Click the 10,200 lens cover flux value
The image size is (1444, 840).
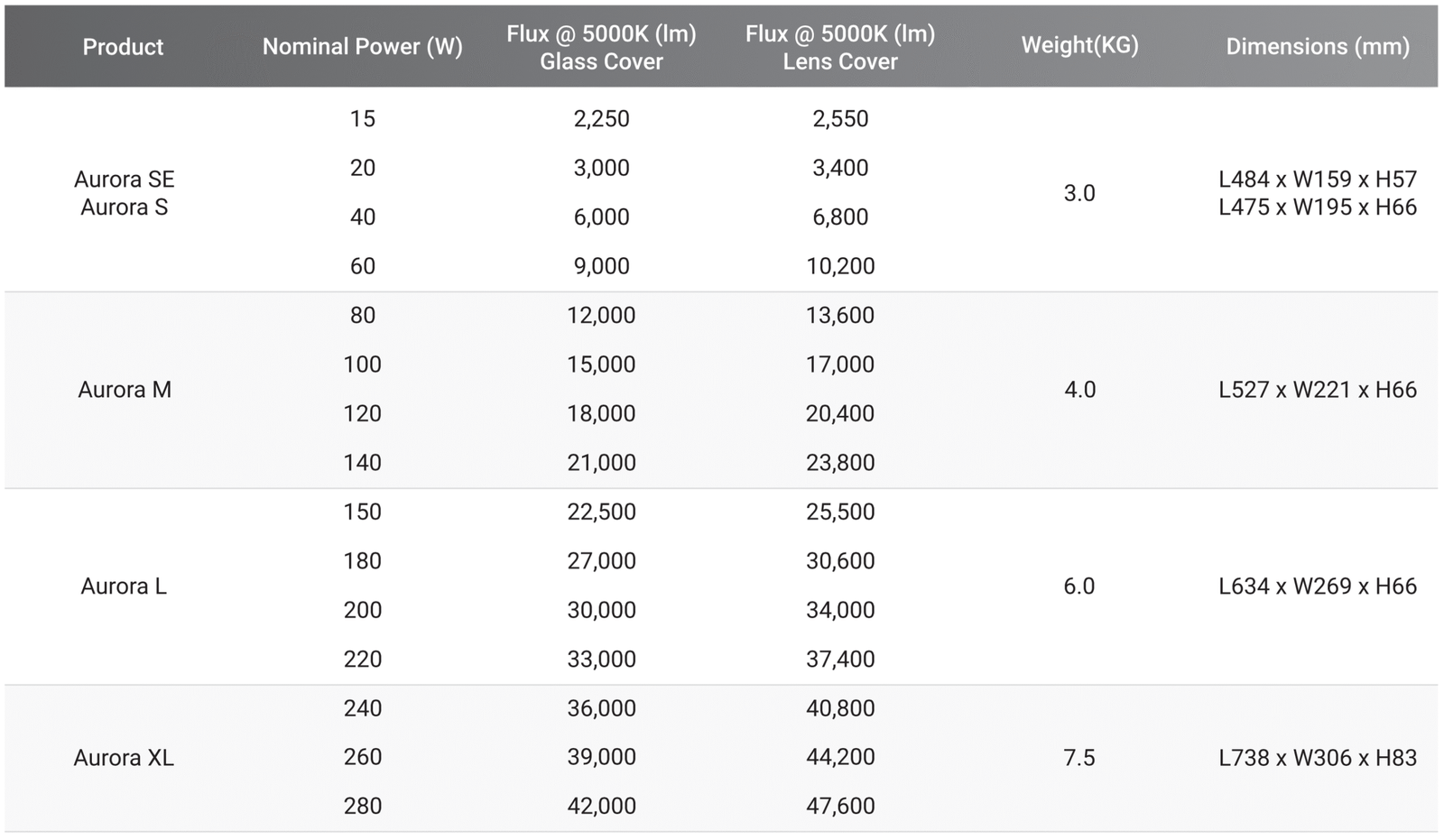point(840,266)
